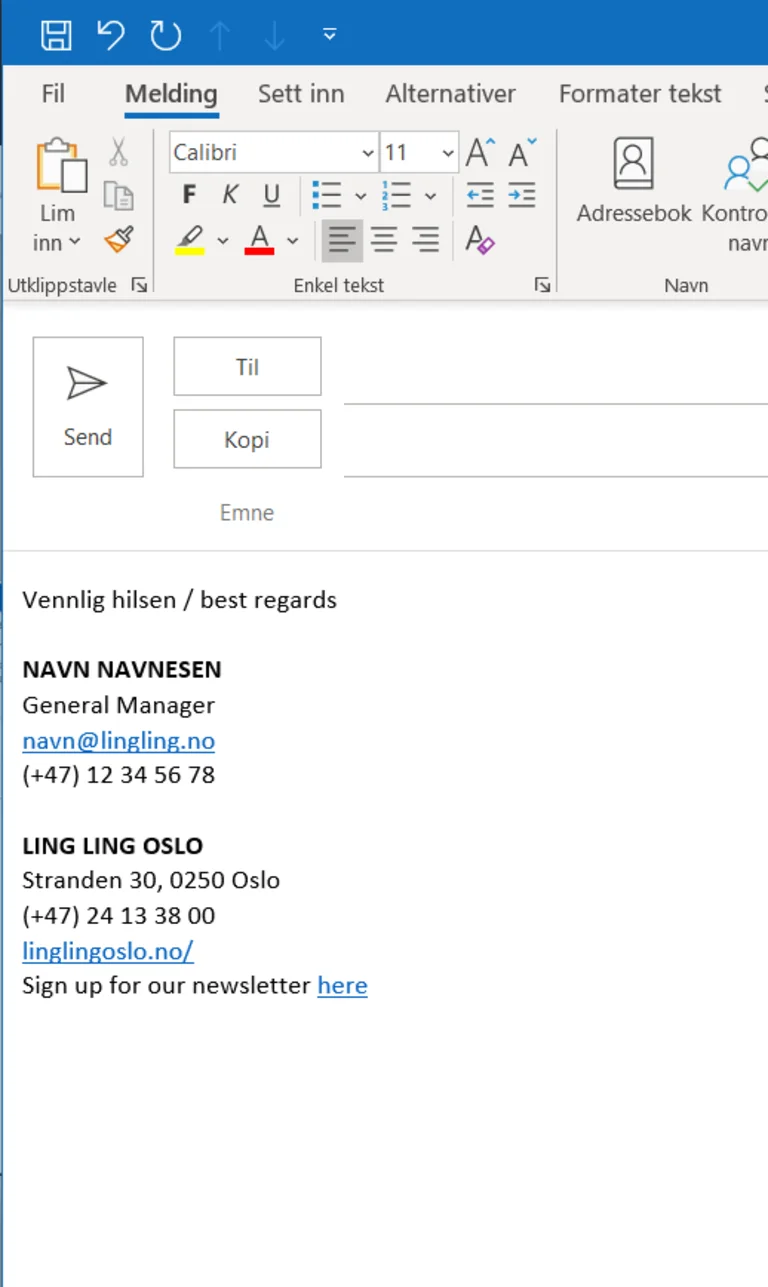Switch to the Sett inn tab

click(x=301, y=94)
